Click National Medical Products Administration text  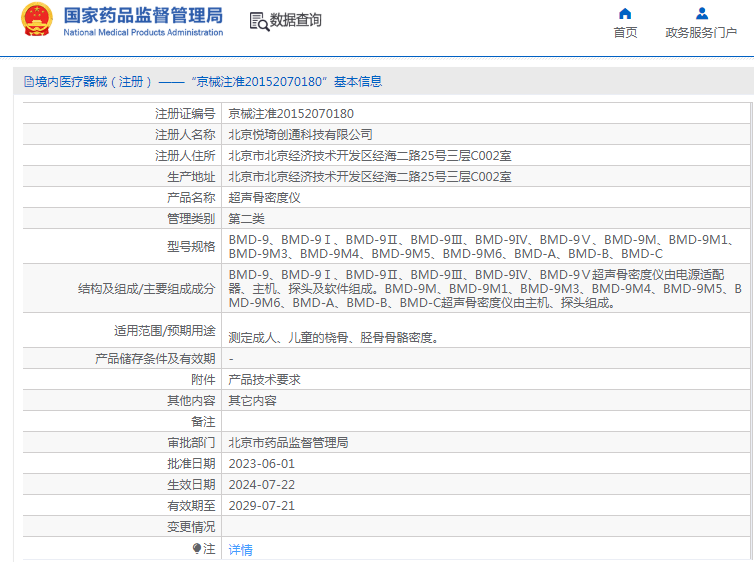click(x=143, y=33)
